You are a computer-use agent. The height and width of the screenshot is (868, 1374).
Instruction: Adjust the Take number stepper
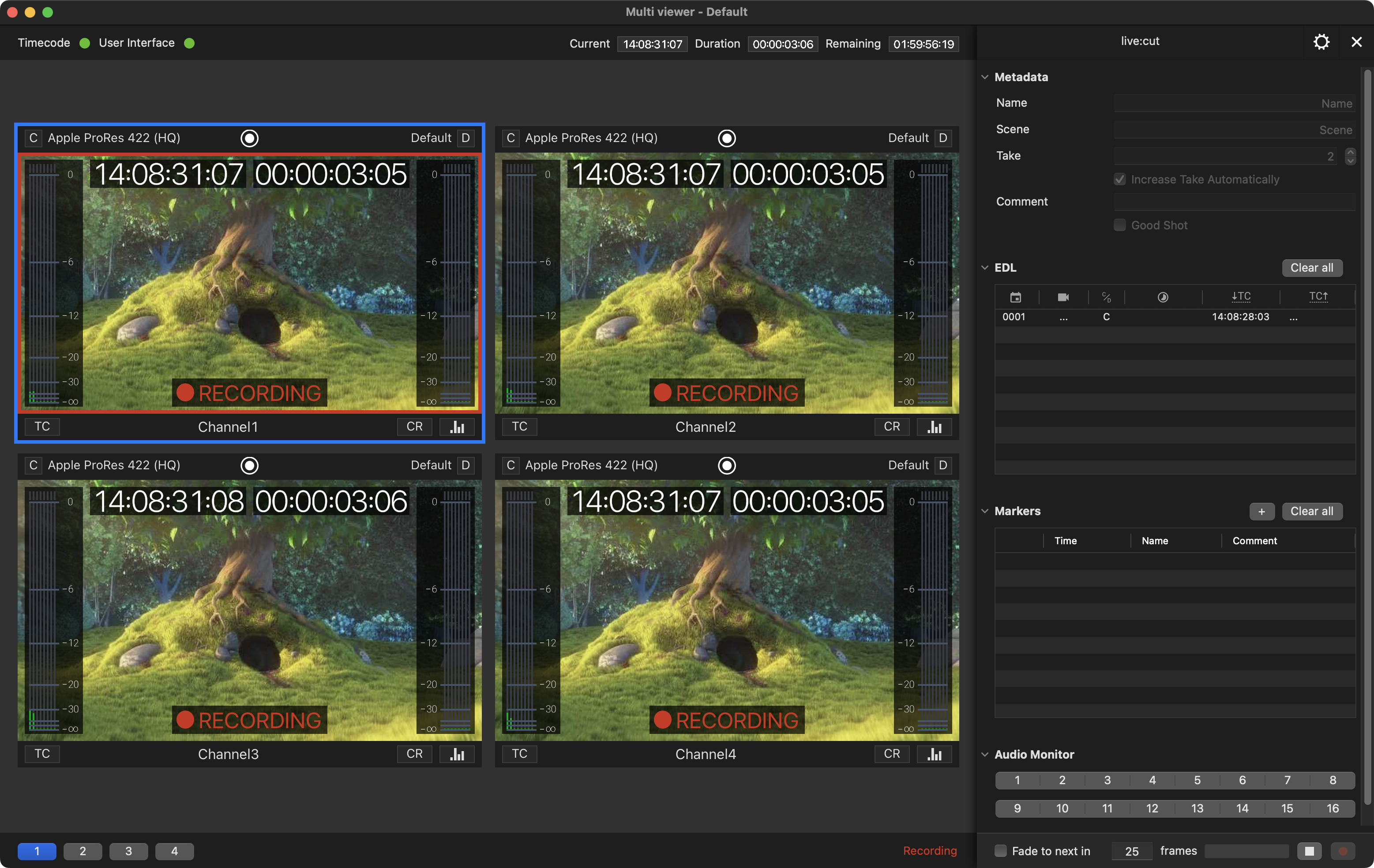click(1350, 156)
